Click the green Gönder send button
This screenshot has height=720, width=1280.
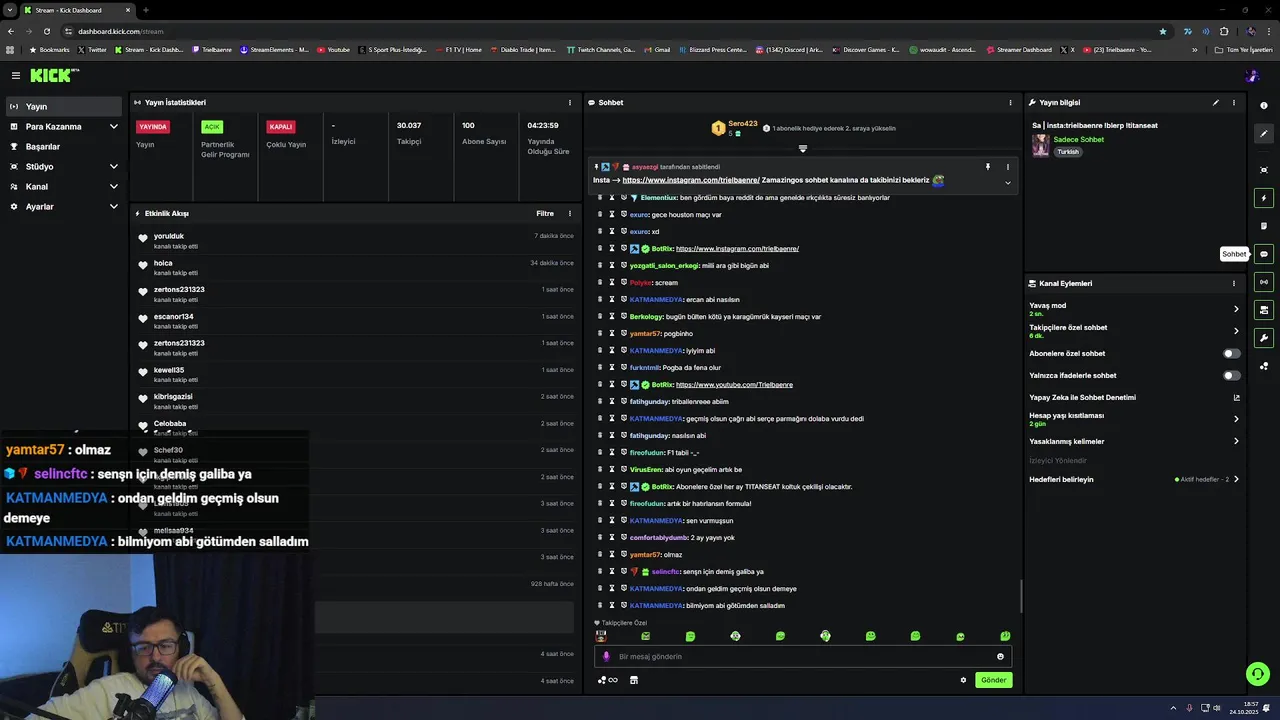pos(993,680)
